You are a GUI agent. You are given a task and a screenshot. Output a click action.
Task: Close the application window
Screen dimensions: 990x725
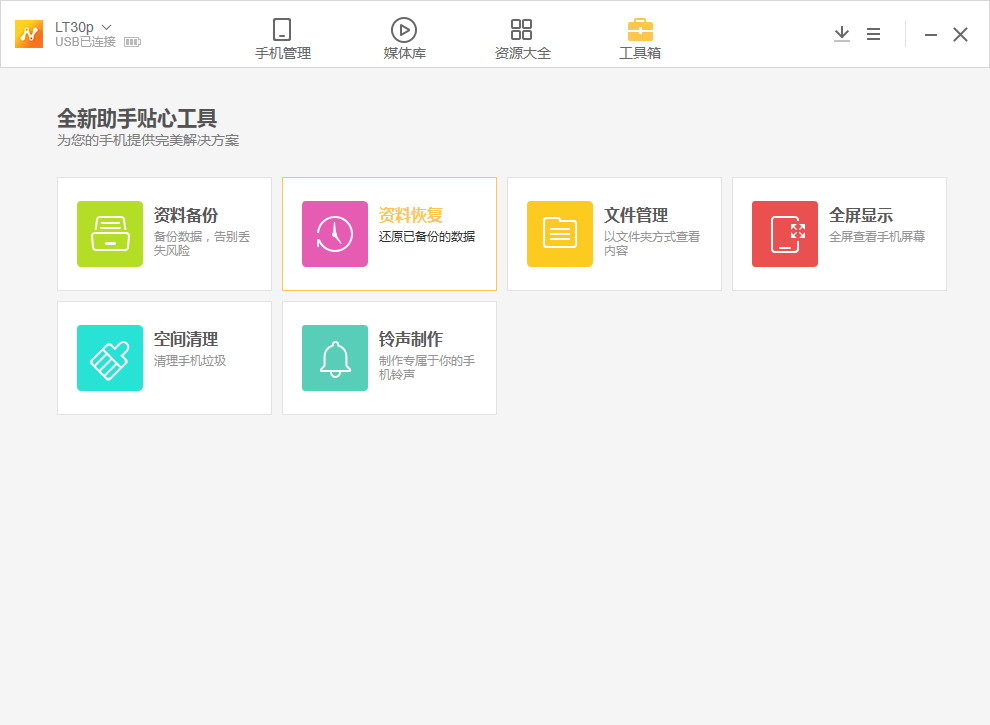tap(960, 34)
